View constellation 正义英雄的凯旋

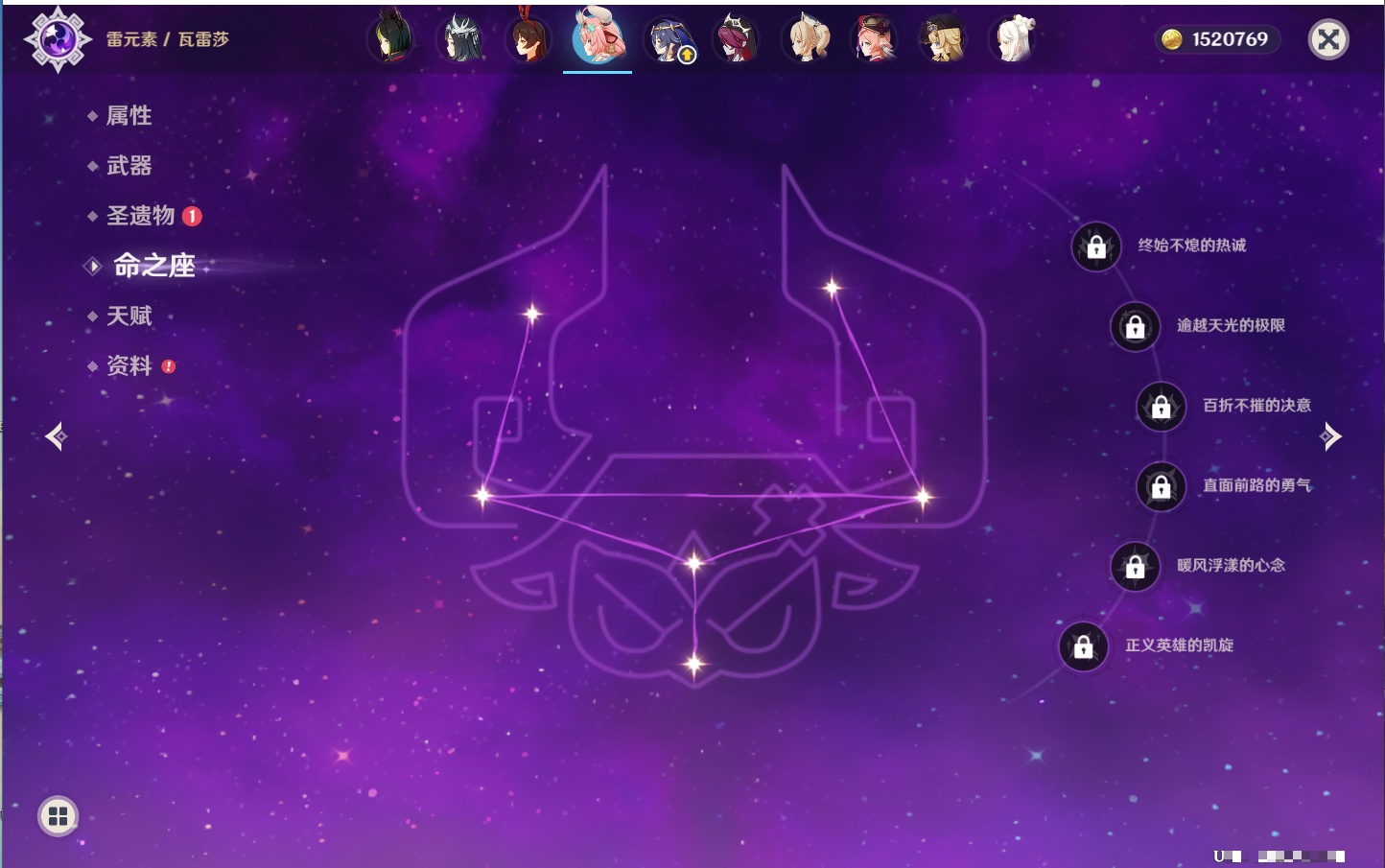(x=1179, y=645)
